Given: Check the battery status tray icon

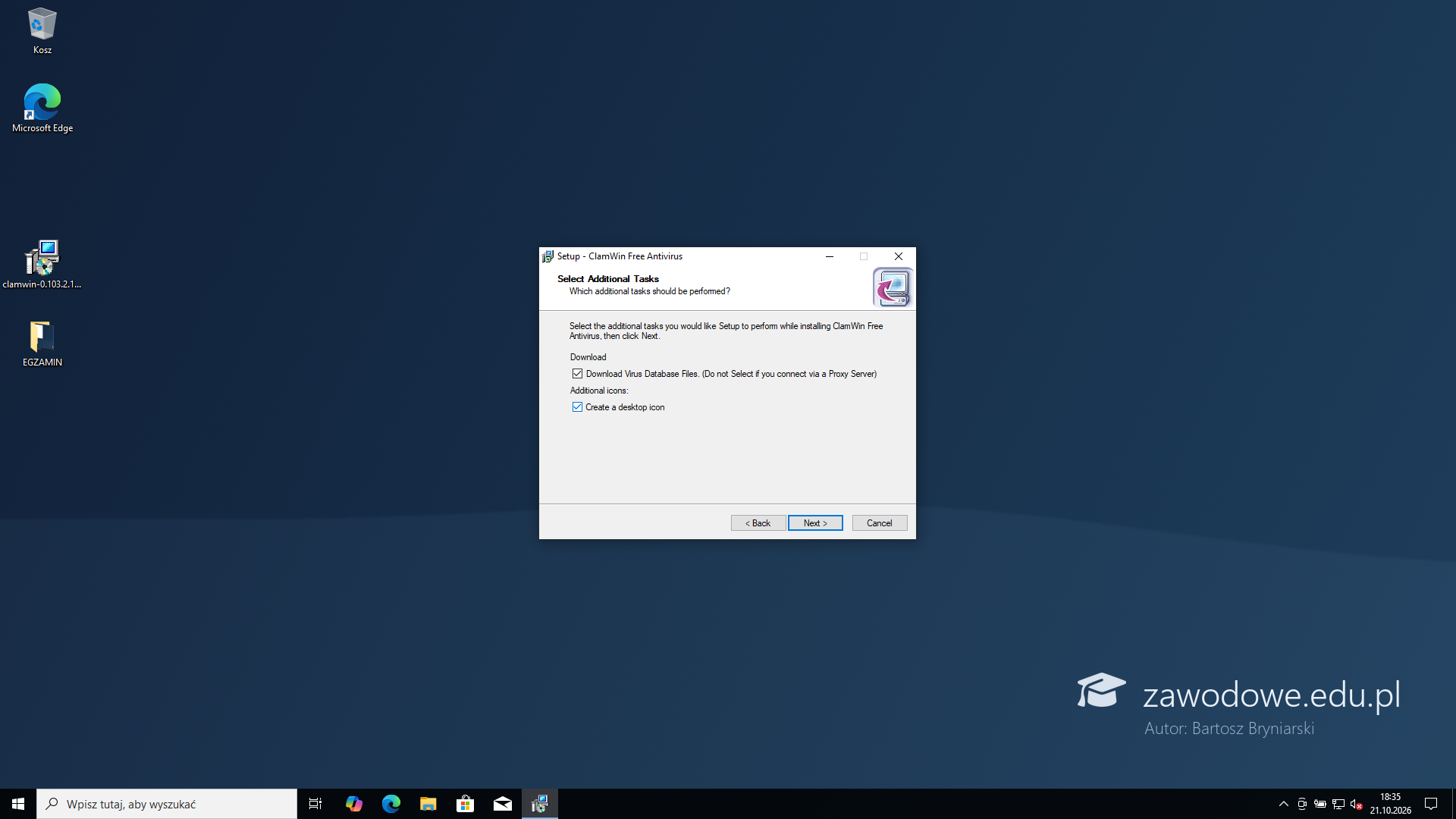Looking at the screenshot, I should point(1320,804).
